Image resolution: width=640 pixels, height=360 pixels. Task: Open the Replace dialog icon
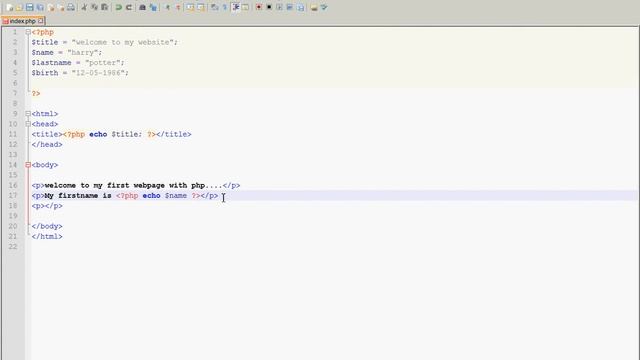click(153, 7)
